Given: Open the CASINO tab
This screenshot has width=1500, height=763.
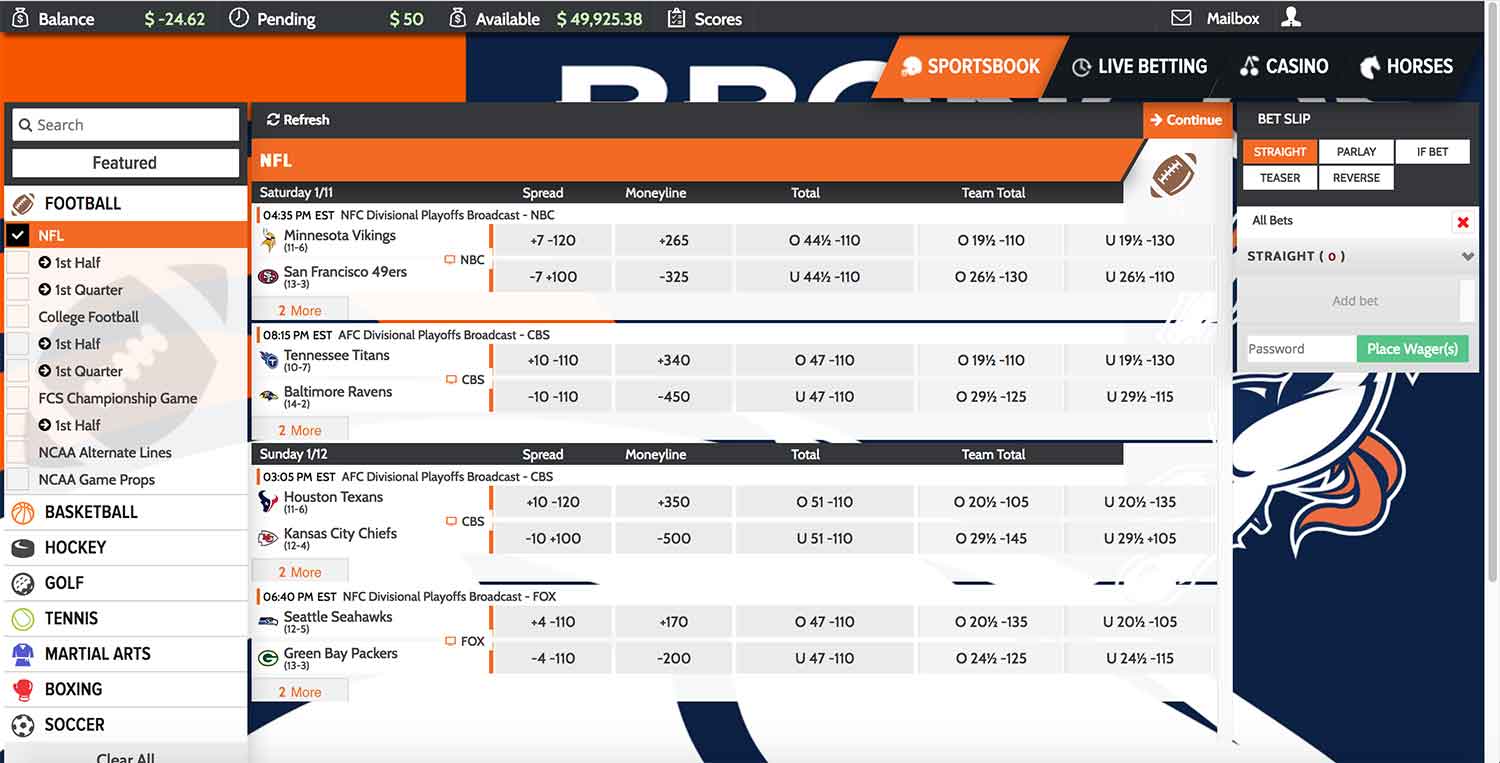Looking at the screenshot, I should click(1283, 67).
